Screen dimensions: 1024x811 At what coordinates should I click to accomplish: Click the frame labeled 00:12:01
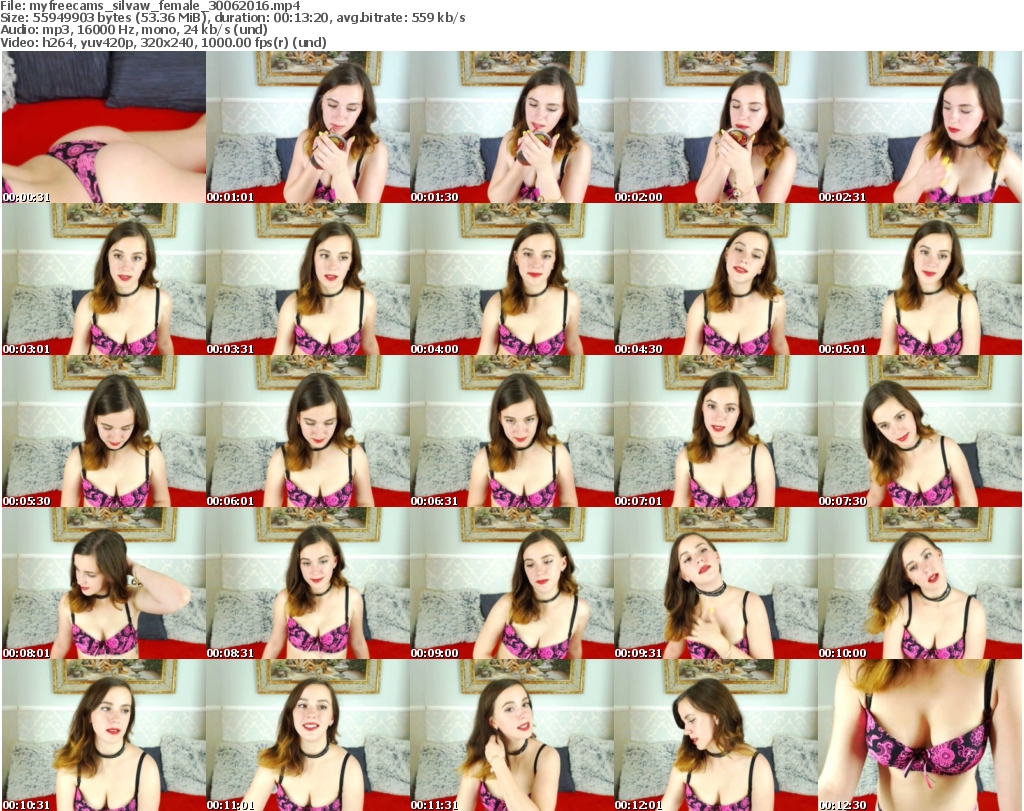(x=715, y=735)
